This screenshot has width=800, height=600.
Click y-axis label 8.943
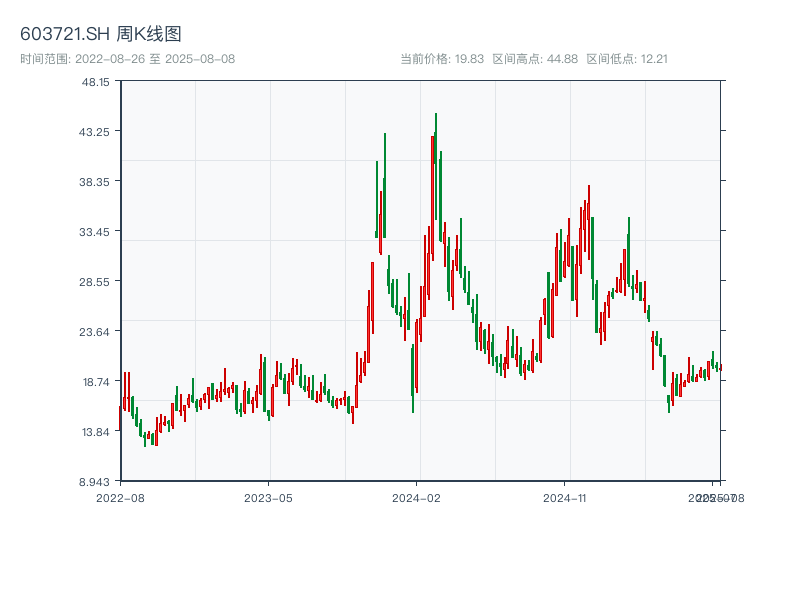[94, 482]
